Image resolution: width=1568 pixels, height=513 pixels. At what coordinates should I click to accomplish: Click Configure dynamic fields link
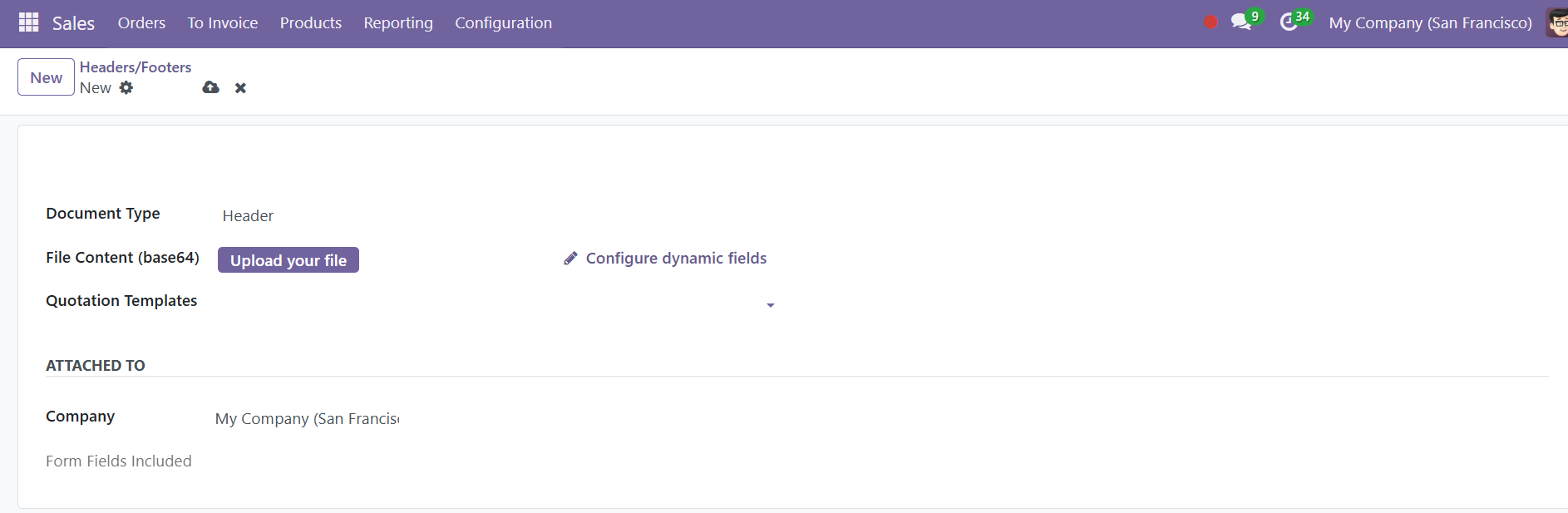[676, 259]
